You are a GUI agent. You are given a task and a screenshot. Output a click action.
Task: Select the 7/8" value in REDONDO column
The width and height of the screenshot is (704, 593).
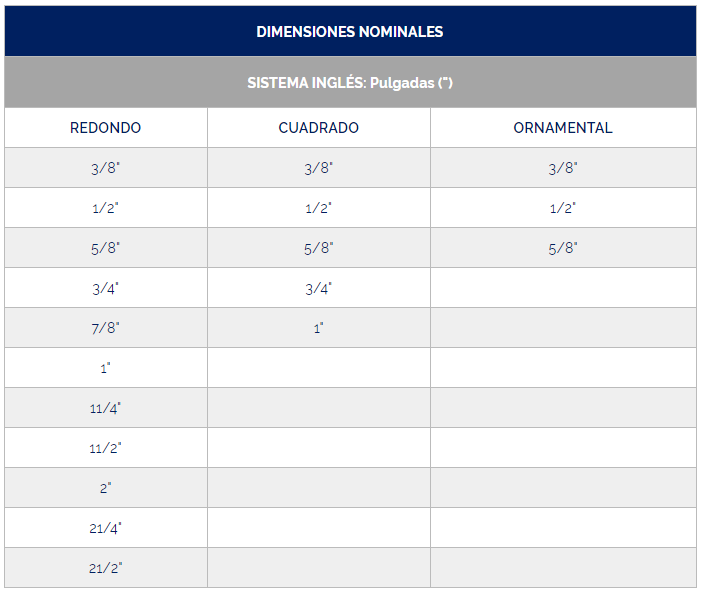click(105, 328)
